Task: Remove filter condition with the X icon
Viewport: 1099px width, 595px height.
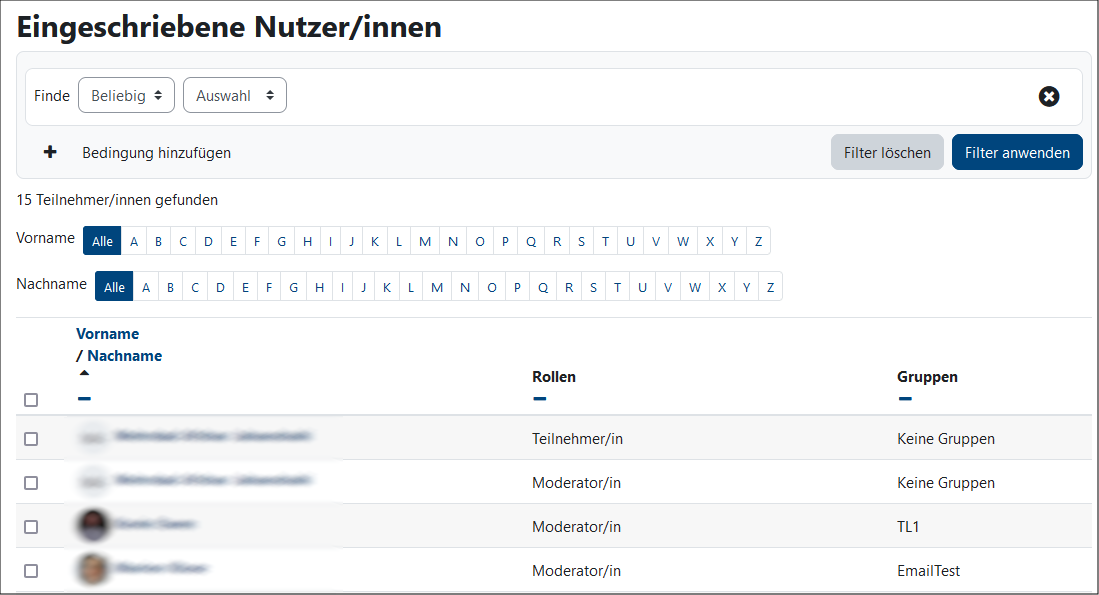Action: [x=1048, y=96]
